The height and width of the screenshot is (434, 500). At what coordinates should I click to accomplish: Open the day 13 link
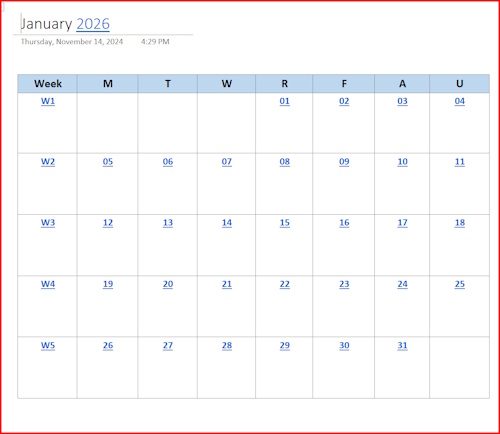[168, 223]
